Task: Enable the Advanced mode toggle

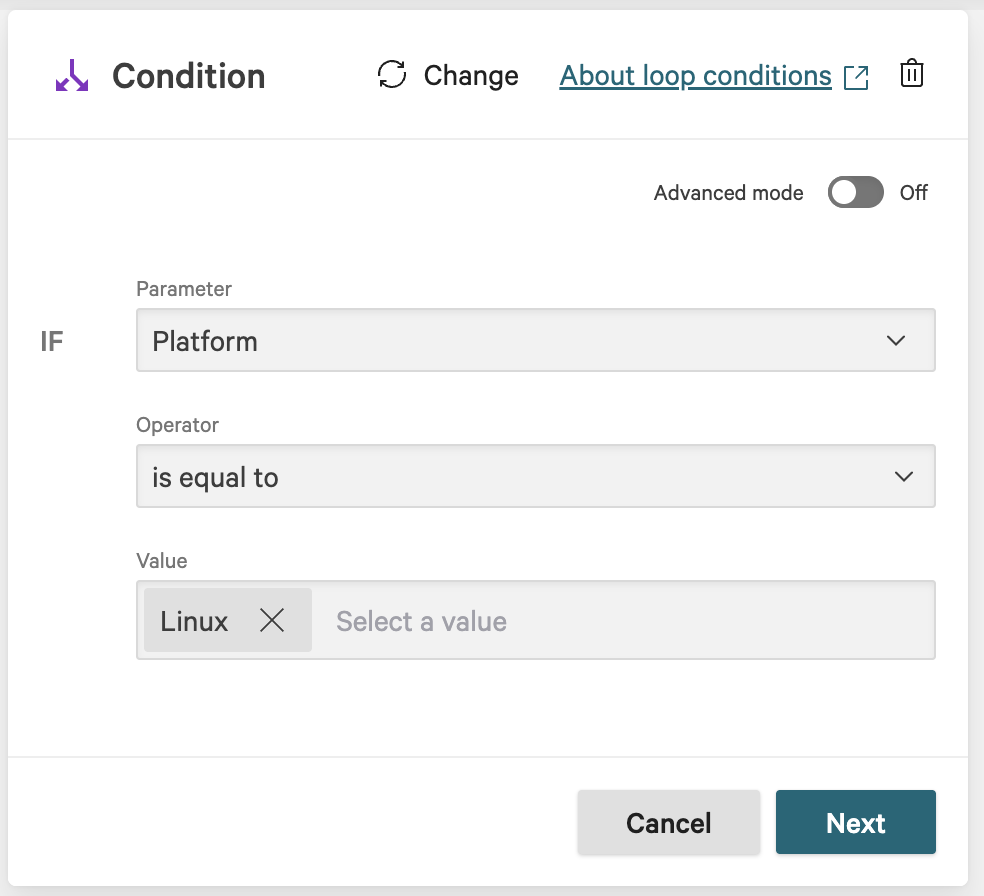Action: pyautogui.click(x=855, y=192)
